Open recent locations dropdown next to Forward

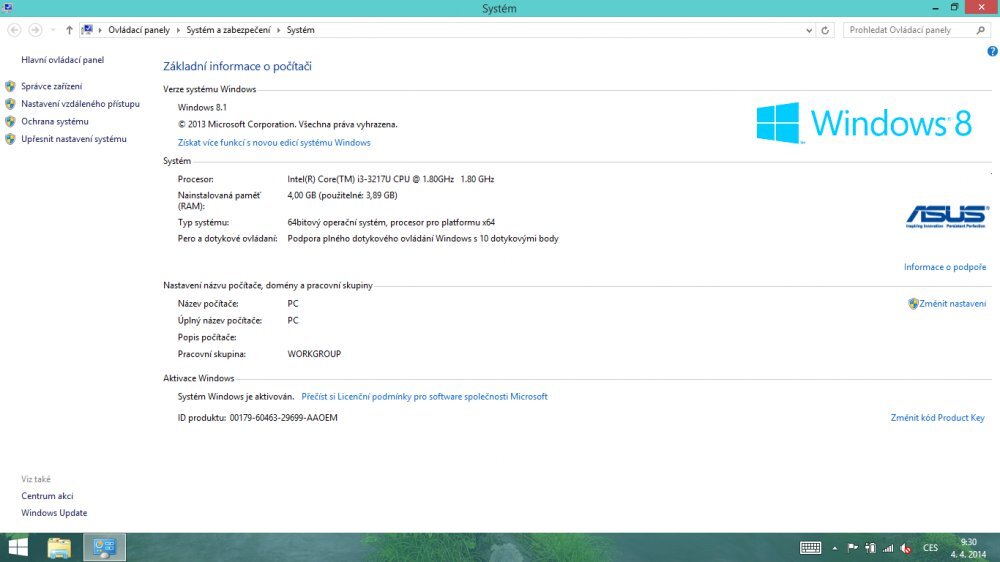point(52,30)
